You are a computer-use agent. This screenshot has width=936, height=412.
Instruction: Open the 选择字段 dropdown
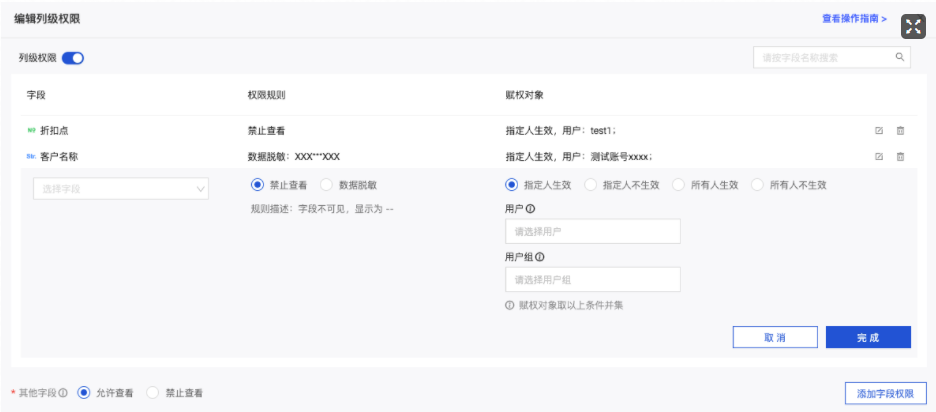(121, 189)
